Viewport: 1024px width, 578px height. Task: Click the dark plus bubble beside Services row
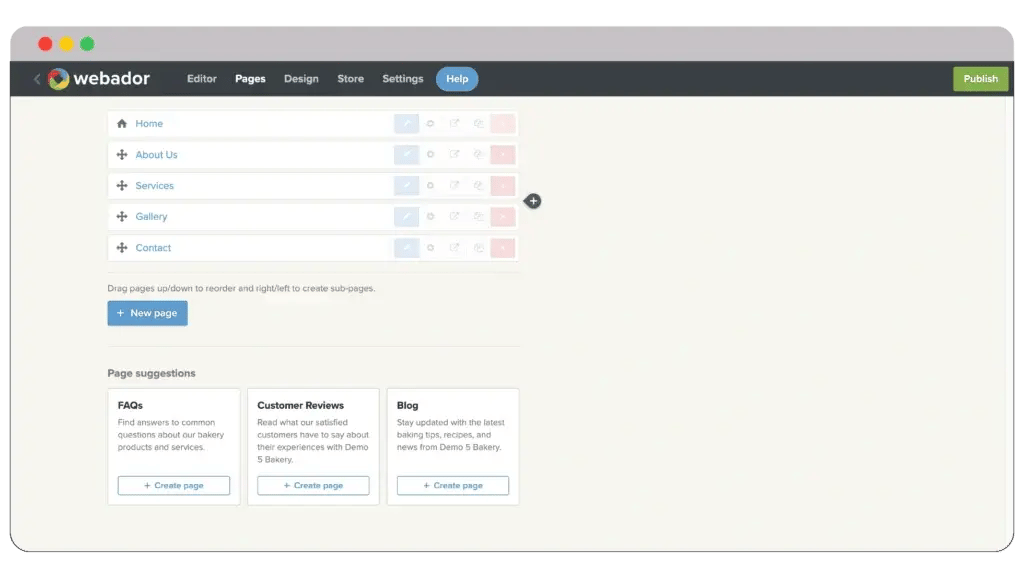(533, 201)
